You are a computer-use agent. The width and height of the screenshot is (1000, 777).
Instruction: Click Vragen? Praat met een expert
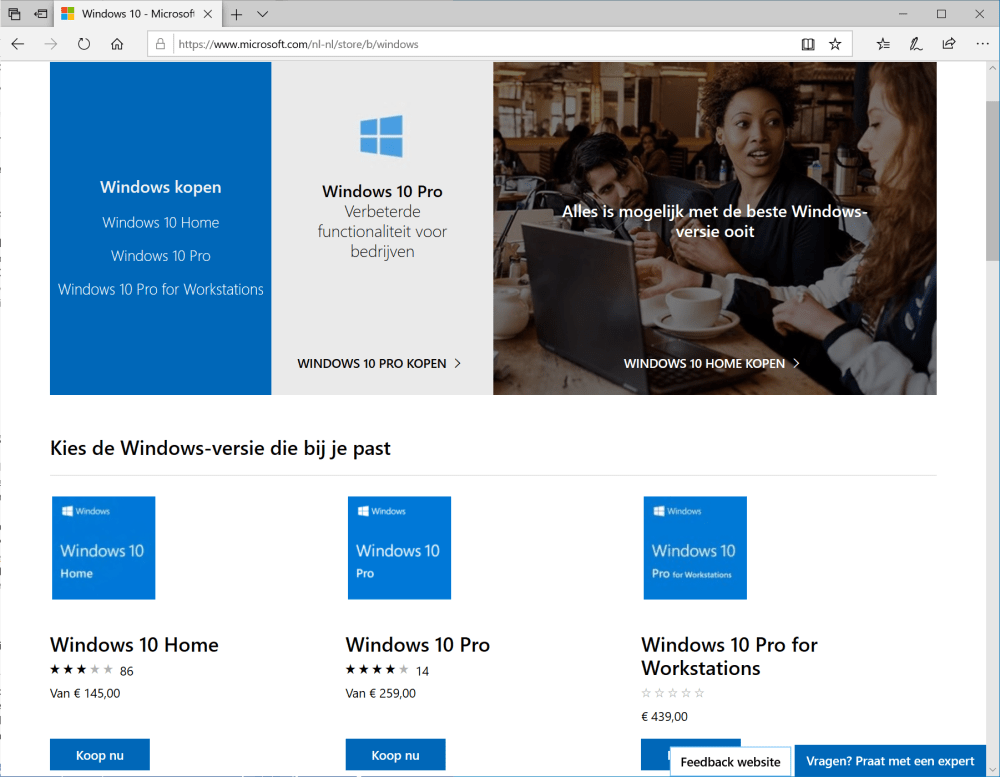890,761
